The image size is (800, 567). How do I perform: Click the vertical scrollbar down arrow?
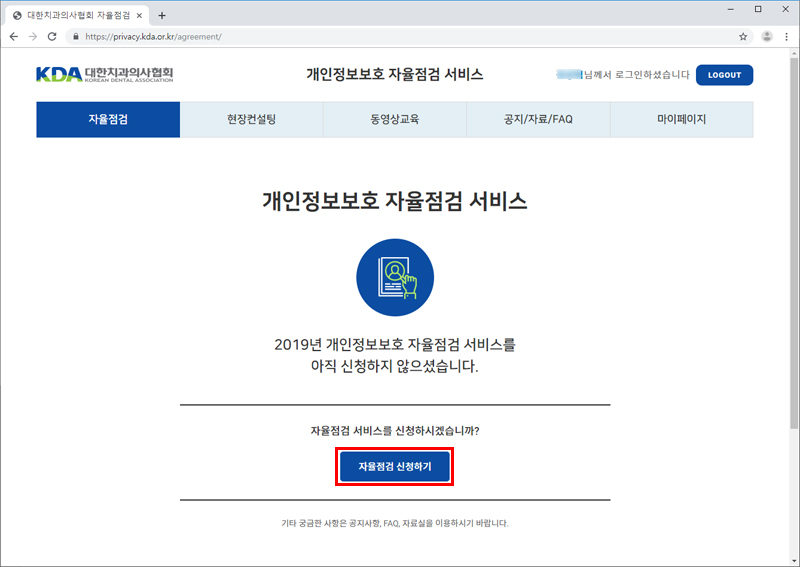[793, 560]
